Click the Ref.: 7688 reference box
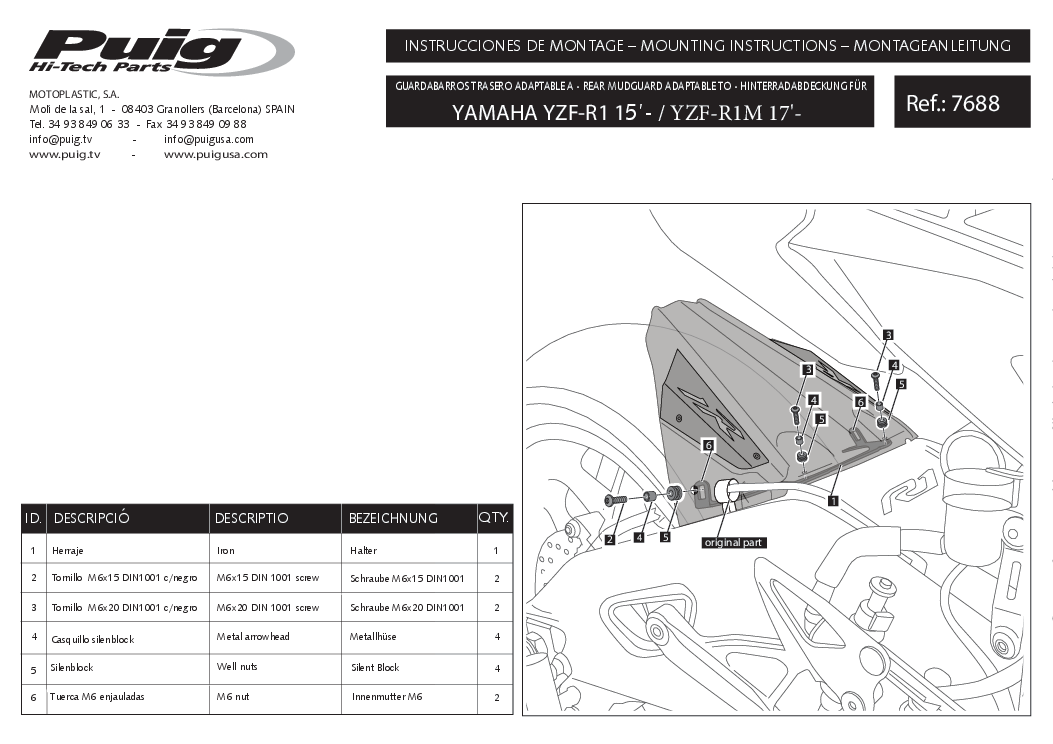The height and width of the screenshot is (744, 1053). tap(962, 101)
